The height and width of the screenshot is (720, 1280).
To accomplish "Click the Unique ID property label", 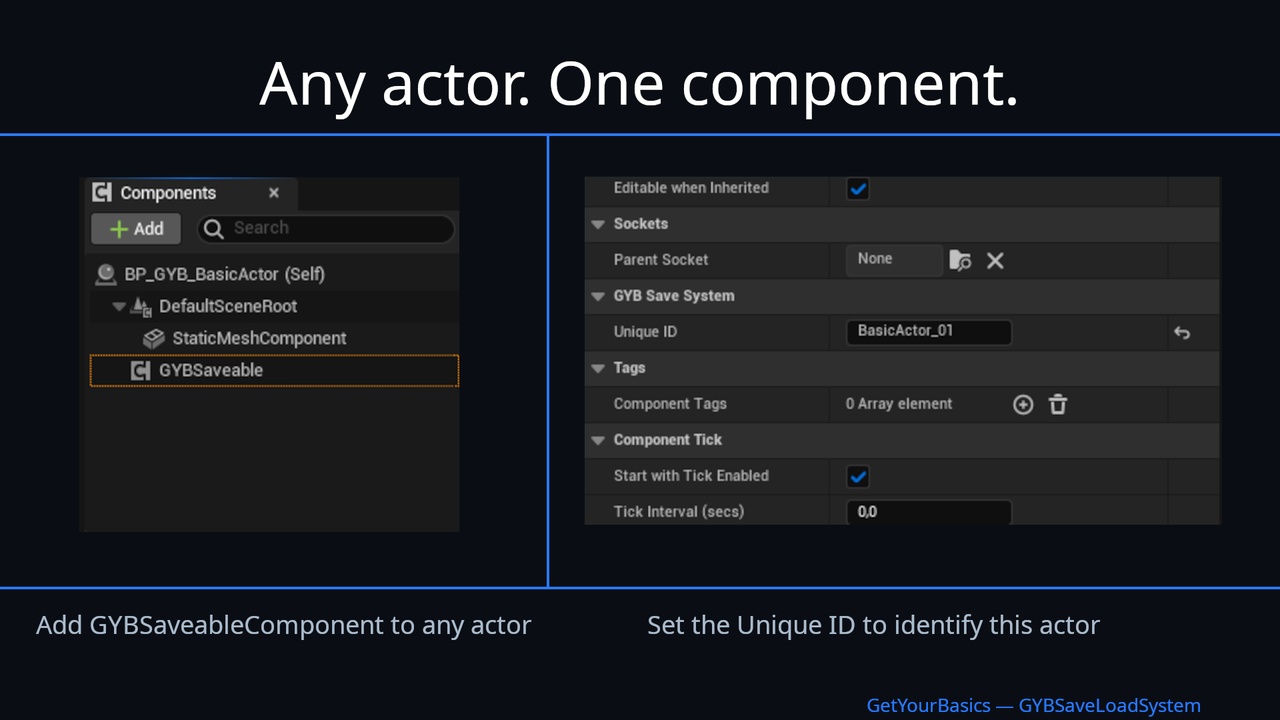I will (645, 332).
